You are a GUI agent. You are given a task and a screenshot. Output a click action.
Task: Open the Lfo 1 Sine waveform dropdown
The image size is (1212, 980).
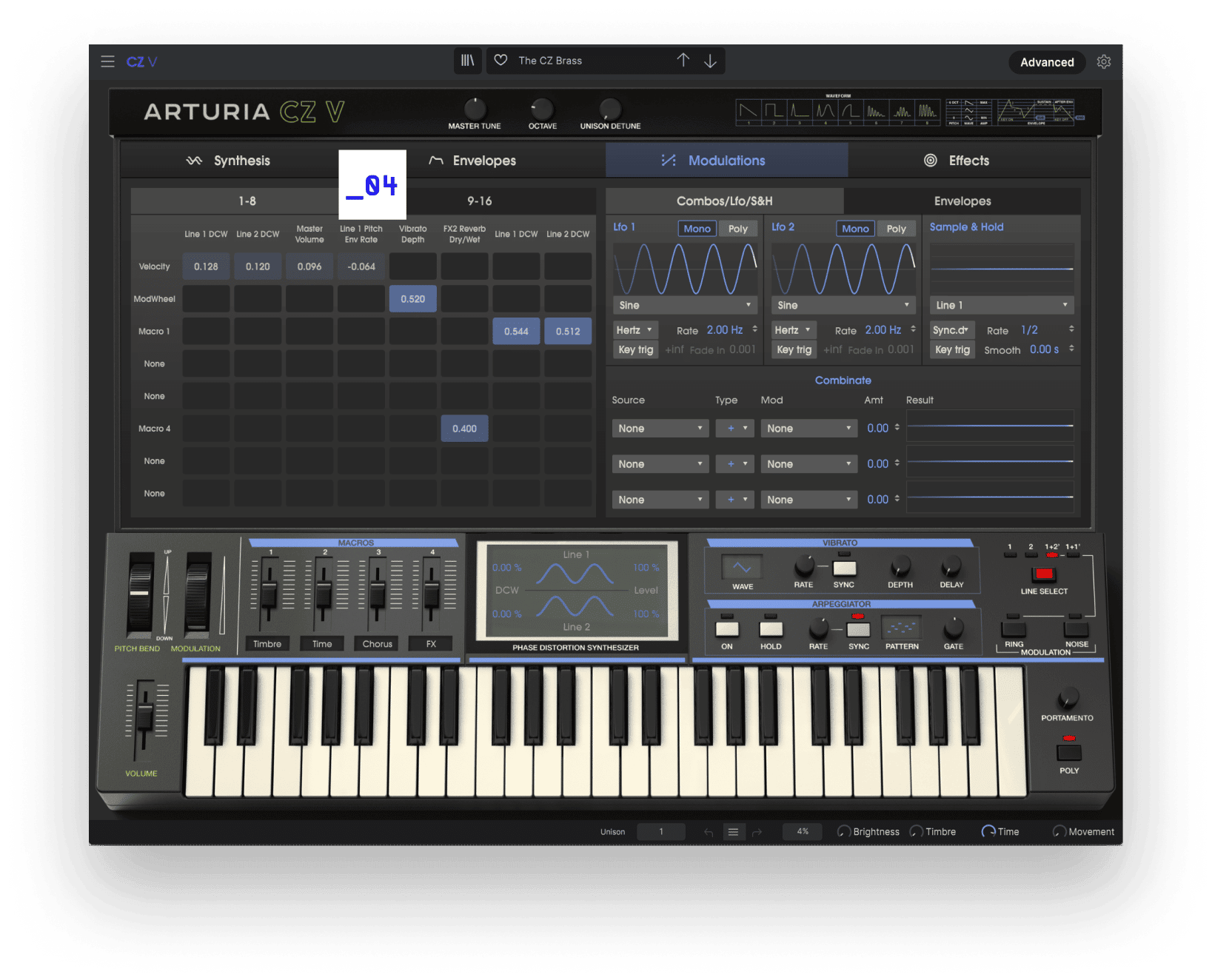pos(684,304)
